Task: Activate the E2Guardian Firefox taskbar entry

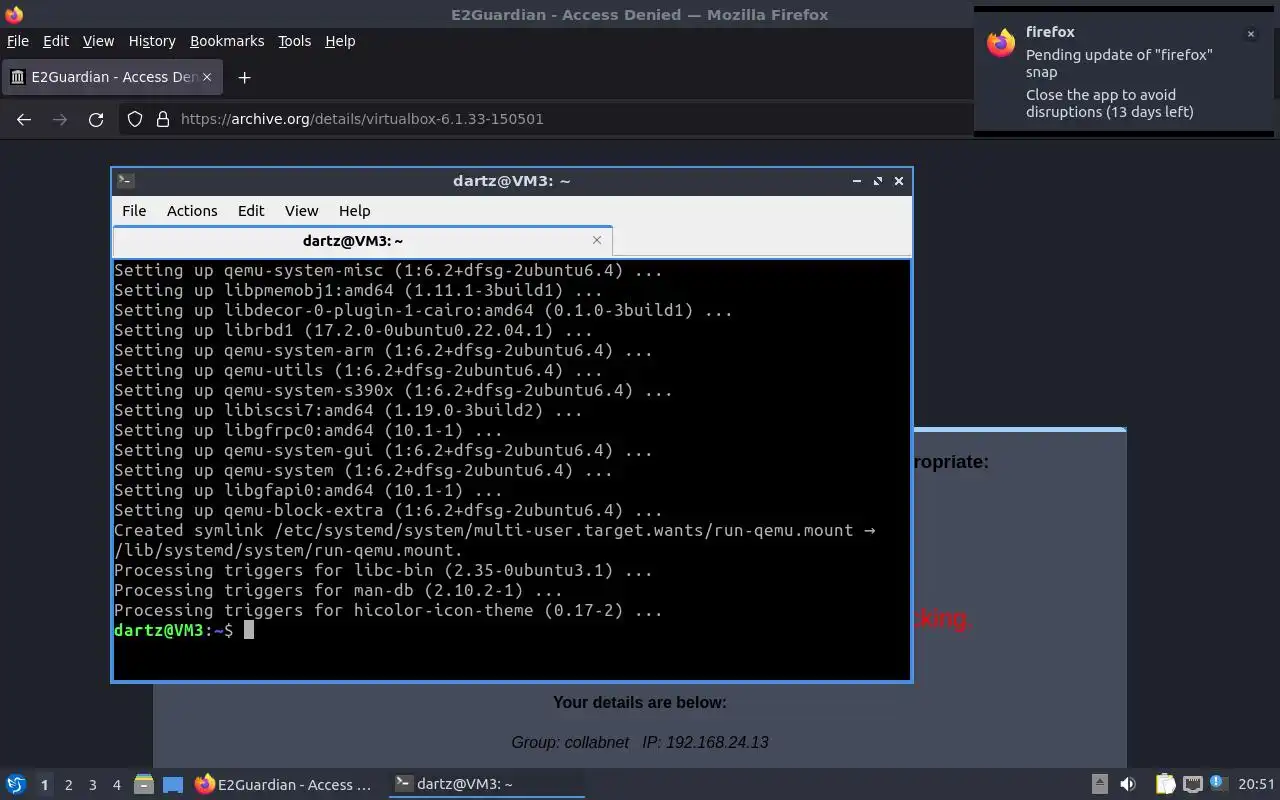Action: point(284,785)
